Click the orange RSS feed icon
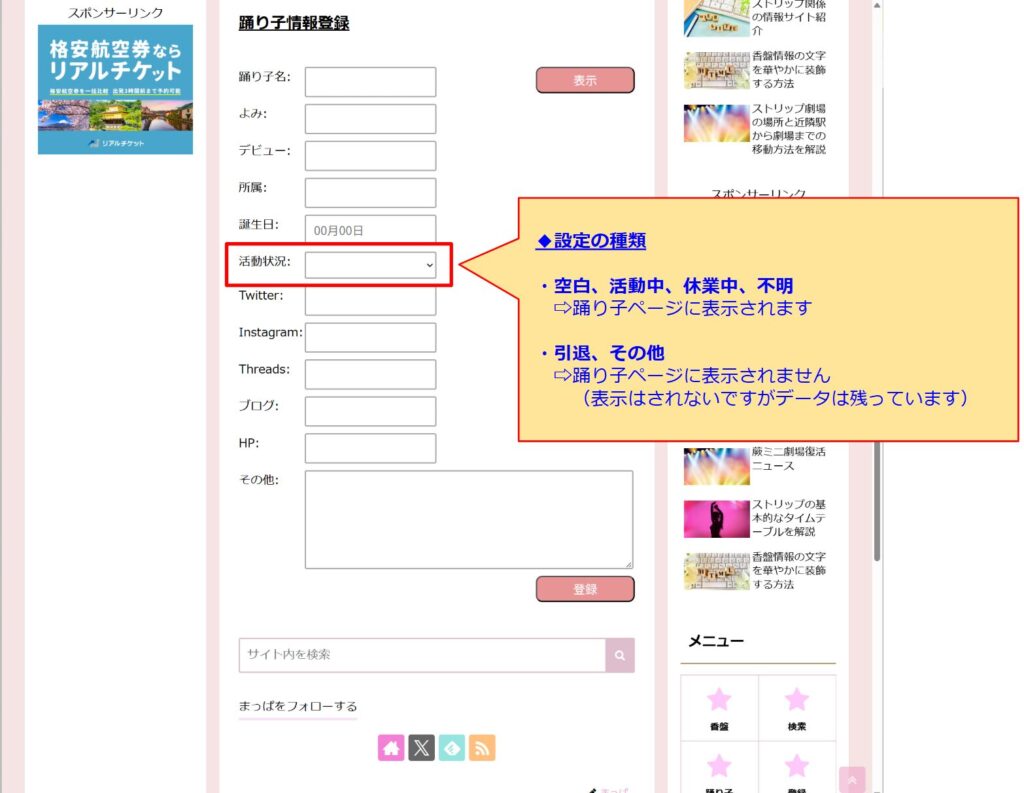The image size is (1024, 793). point(482,747)
